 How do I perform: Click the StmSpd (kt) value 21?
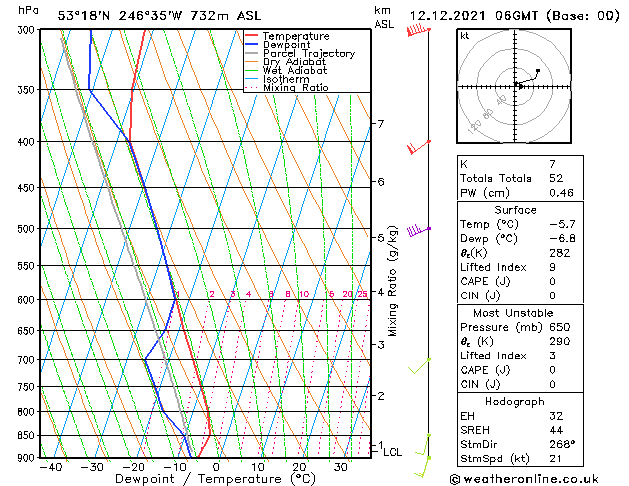[x=556, y=458]
